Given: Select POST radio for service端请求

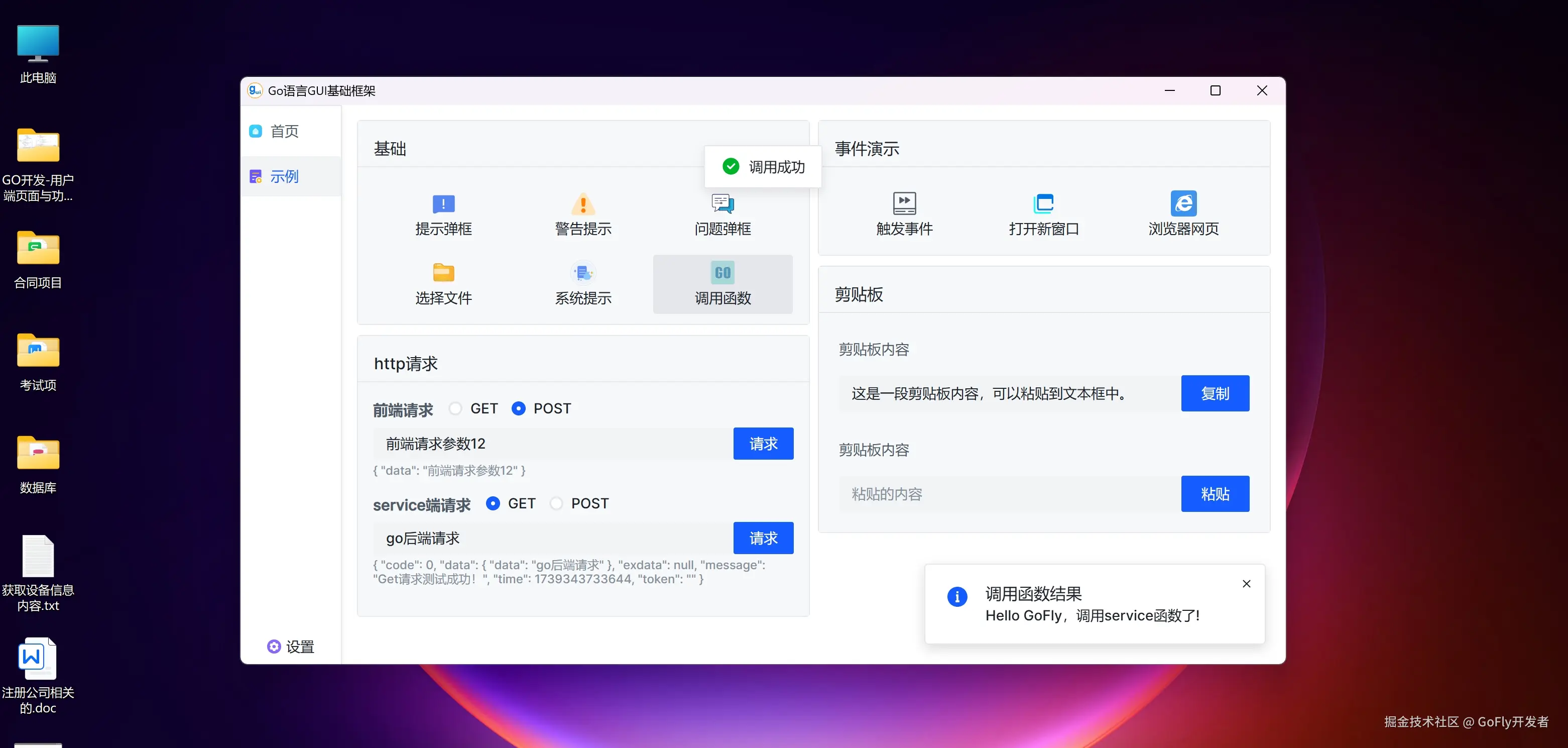Looking at the screenshot, I should pyautogui.click(x=556, y=503).
